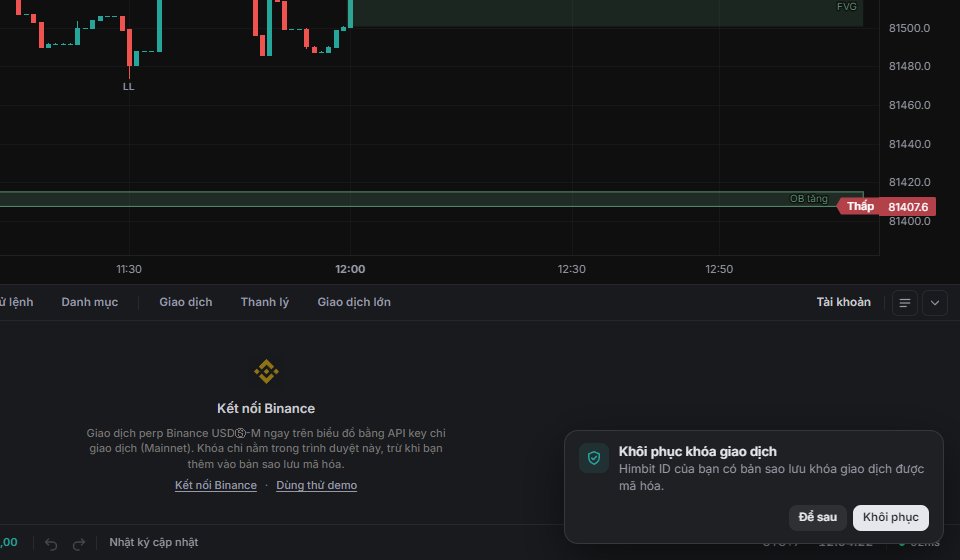
Task: Click the shield icon in notification
Action: point(594,458)
